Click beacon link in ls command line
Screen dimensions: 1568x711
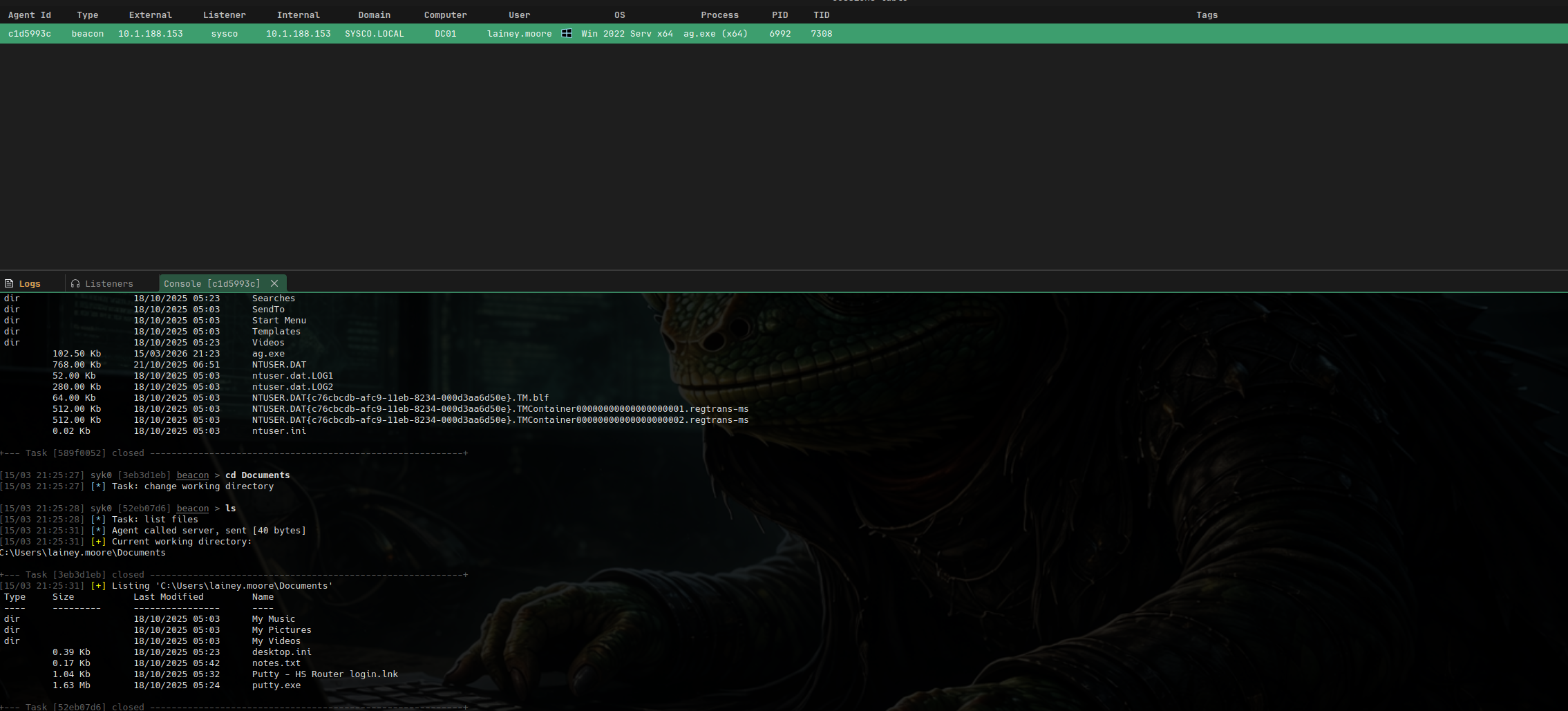click(x=193, y=509)
